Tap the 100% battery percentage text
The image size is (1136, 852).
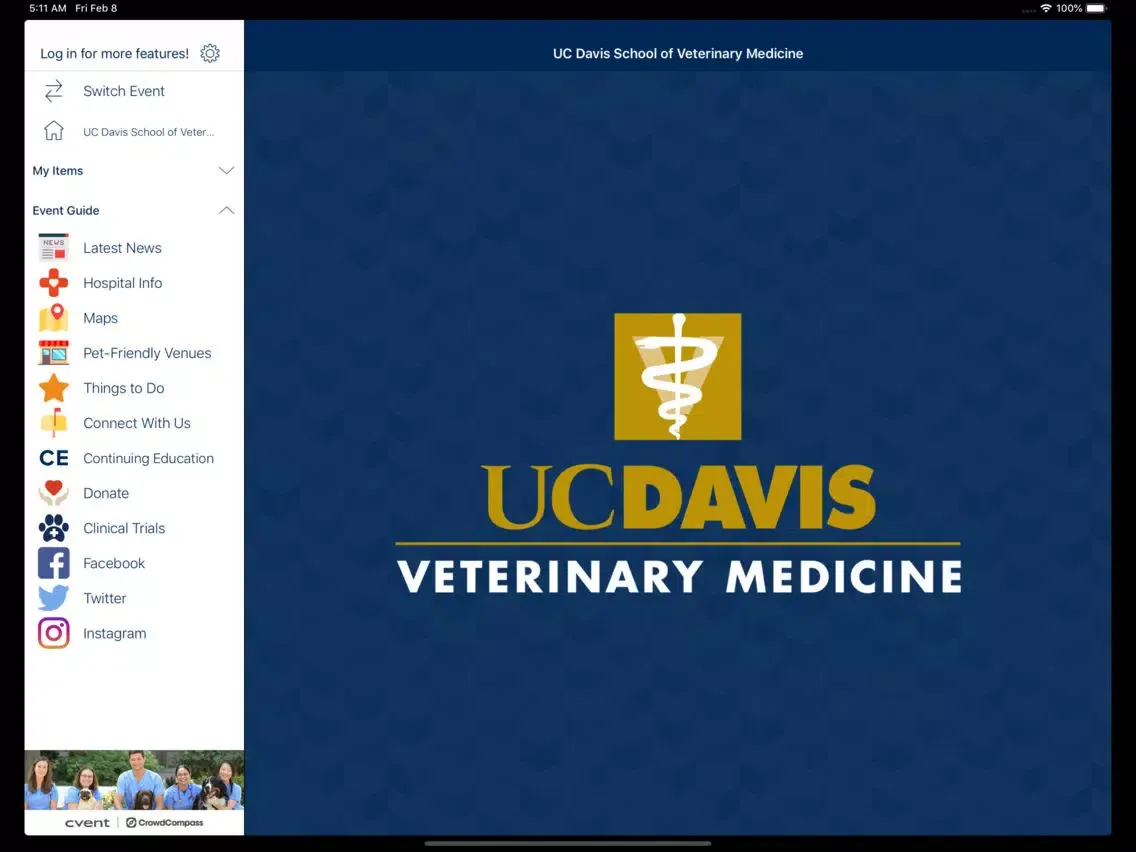click(x=1069, y=8)
